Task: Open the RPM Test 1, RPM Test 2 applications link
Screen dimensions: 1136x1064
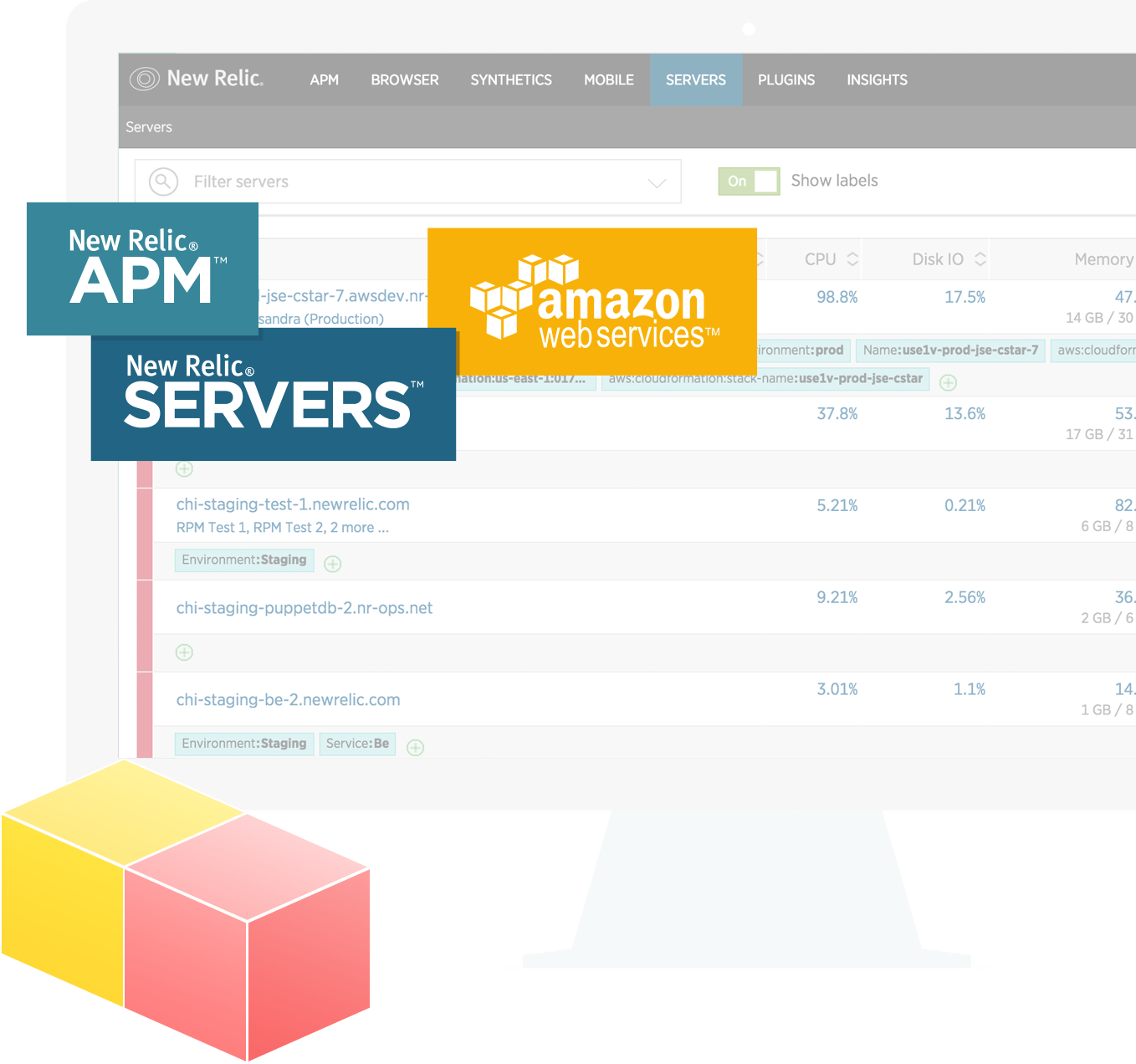Action: pos(283,528)
